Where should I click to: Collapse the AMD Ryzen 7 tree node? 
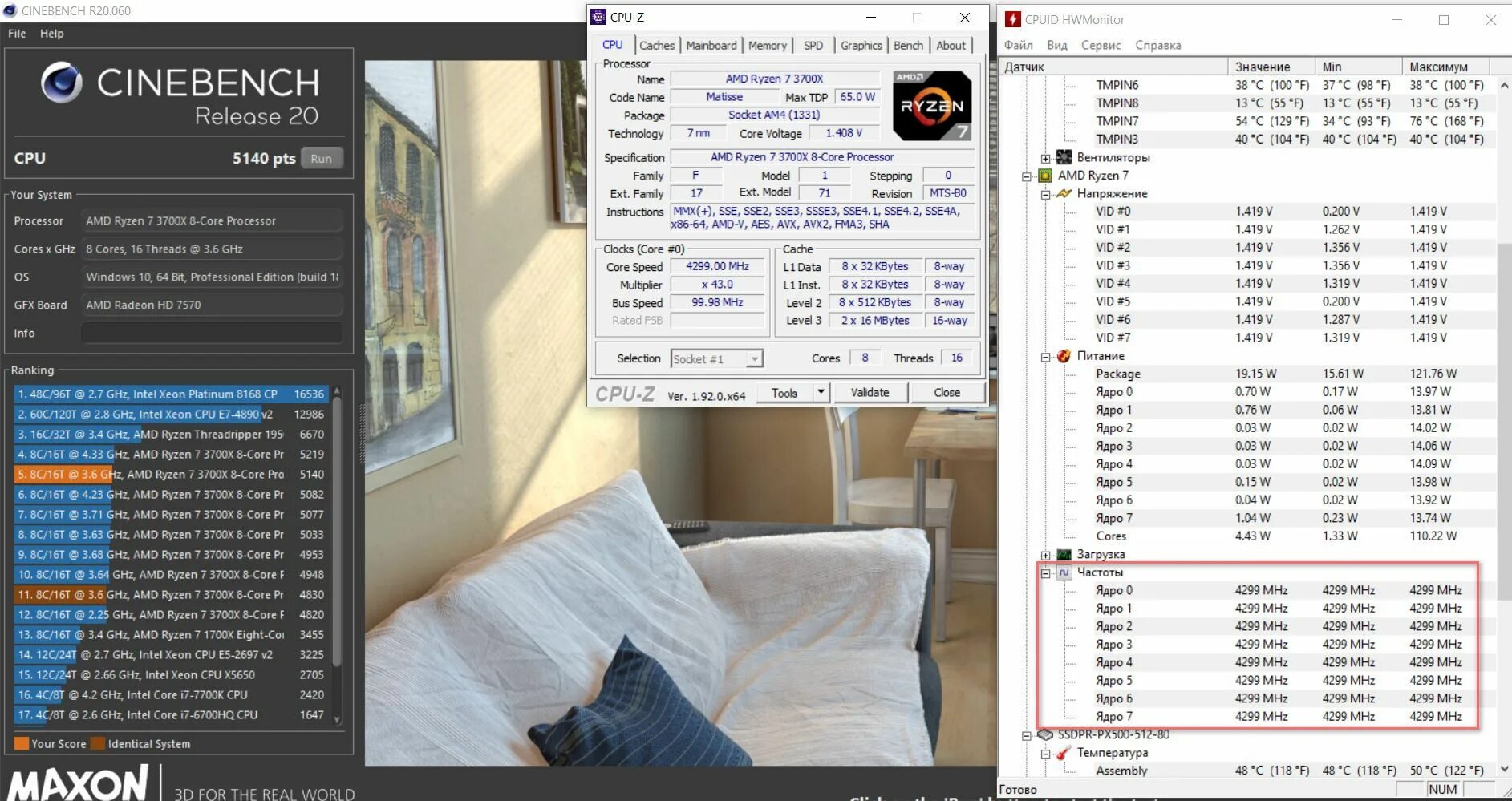pyautogui.click(x=1026, y=176)
